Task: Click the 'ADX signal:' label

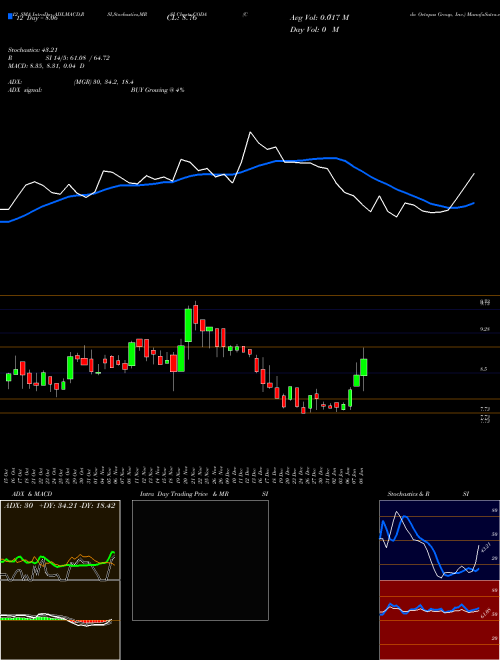Action: coord(24,90)
